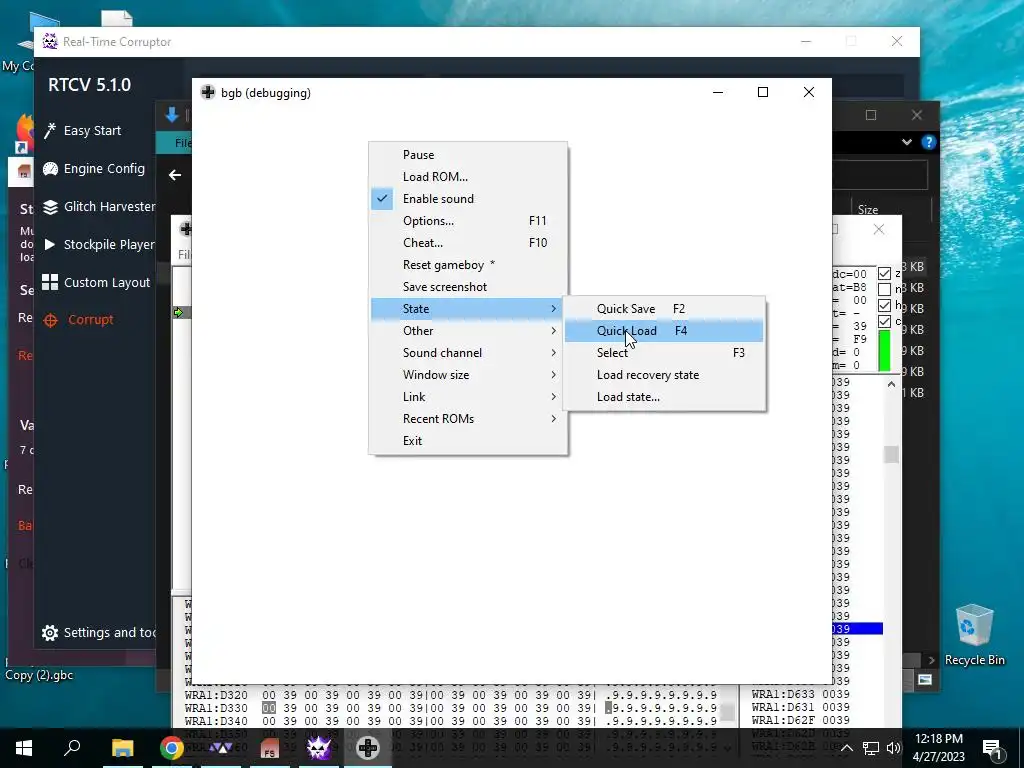The width and height of the screenshot is (1024, 768).
Task: Expand the Window size submenu
Action: click(x=468, y=375)
